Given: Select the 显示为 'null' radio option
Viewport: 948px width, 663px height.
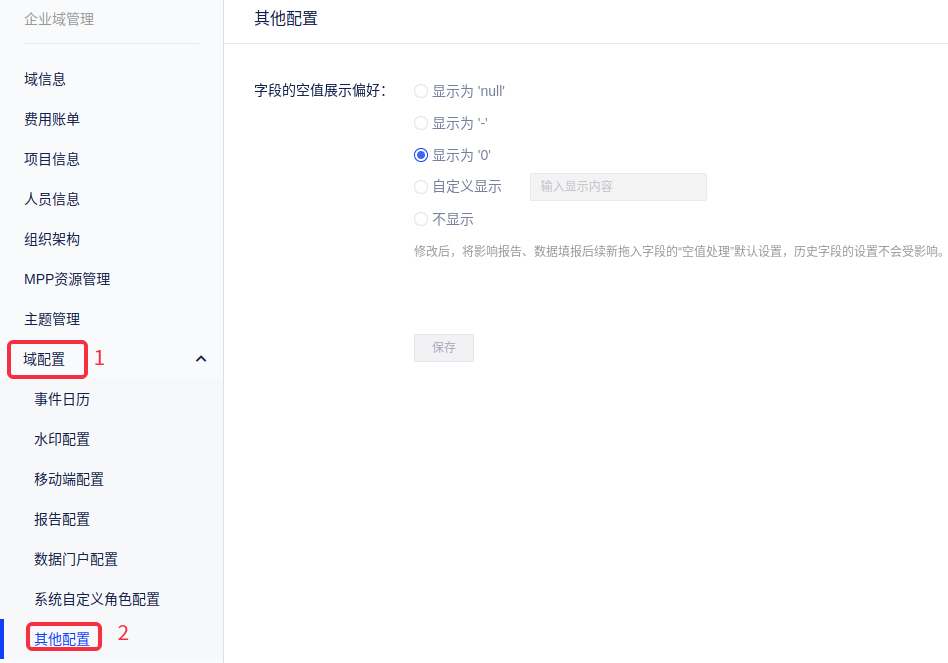Looking at the screenshot, I should click(x=421, y=91).
